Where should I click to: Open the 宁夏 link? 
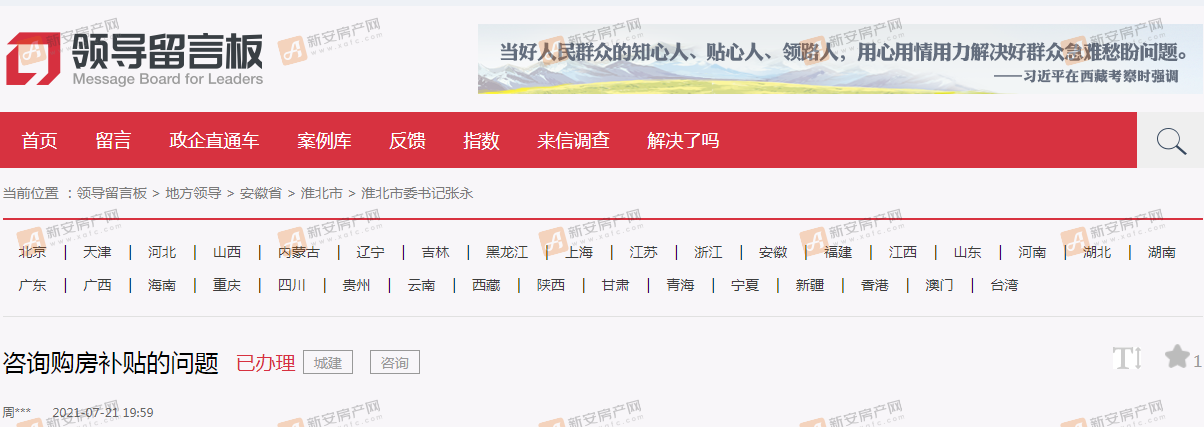(x=745, y=285)
